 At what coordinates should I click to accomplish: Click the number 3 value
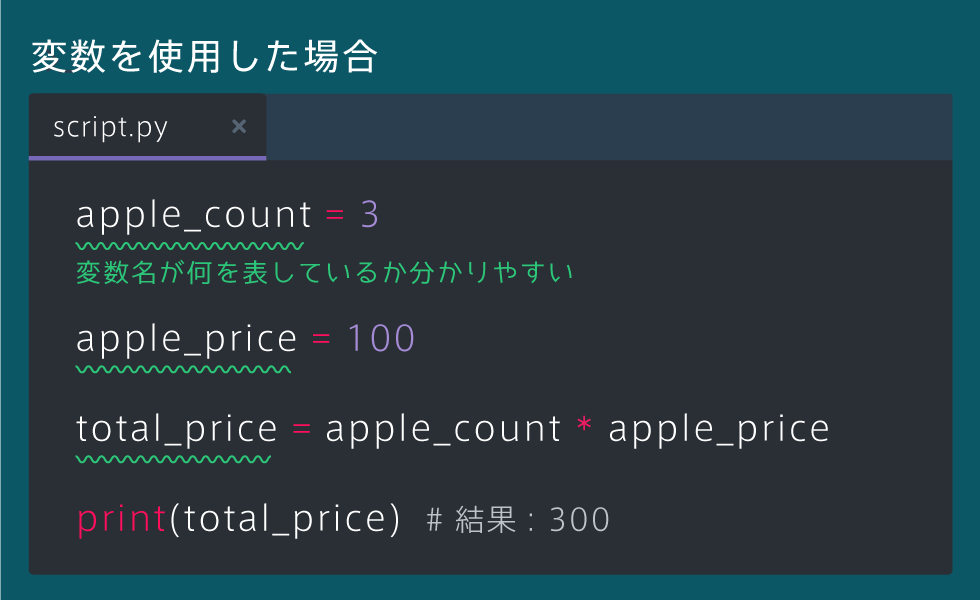click(369, 214)
